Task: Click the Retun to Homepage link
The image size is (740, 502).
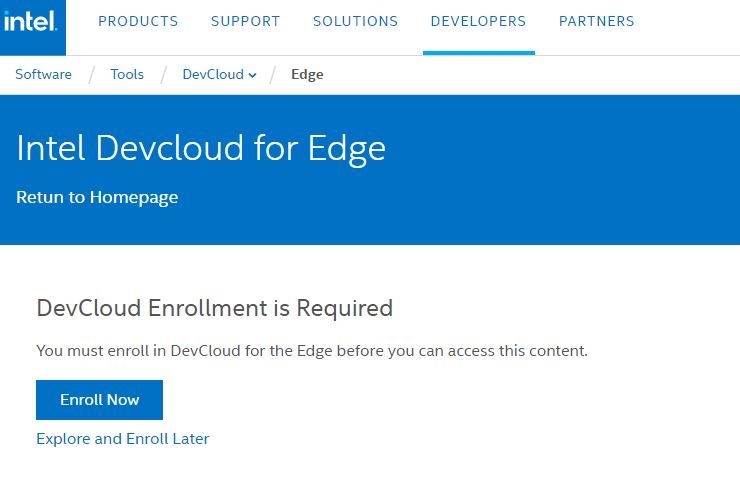Action: (x=97, y=197)
